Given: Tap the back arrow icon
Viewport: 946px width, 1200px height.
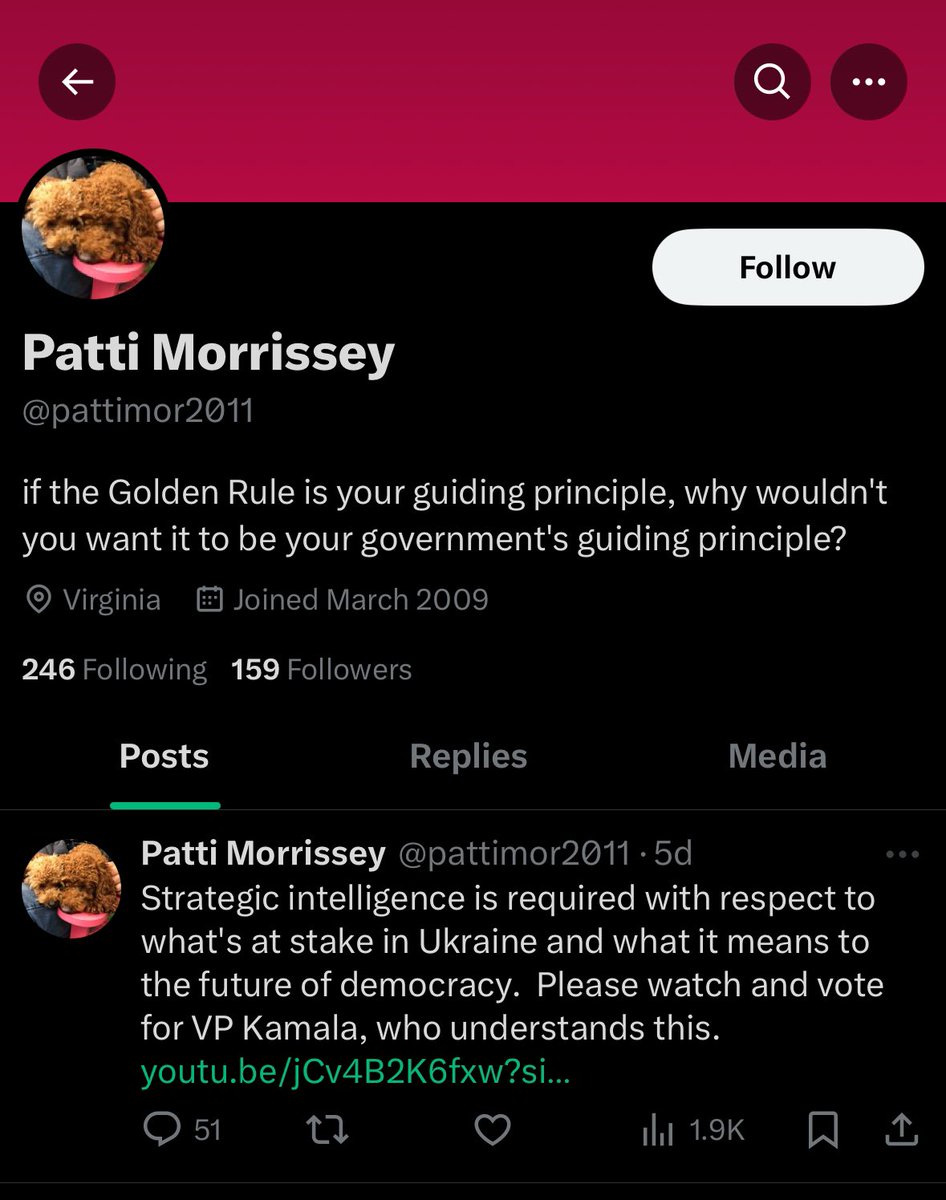Looking at the screenshot, I should coord(77,83).
